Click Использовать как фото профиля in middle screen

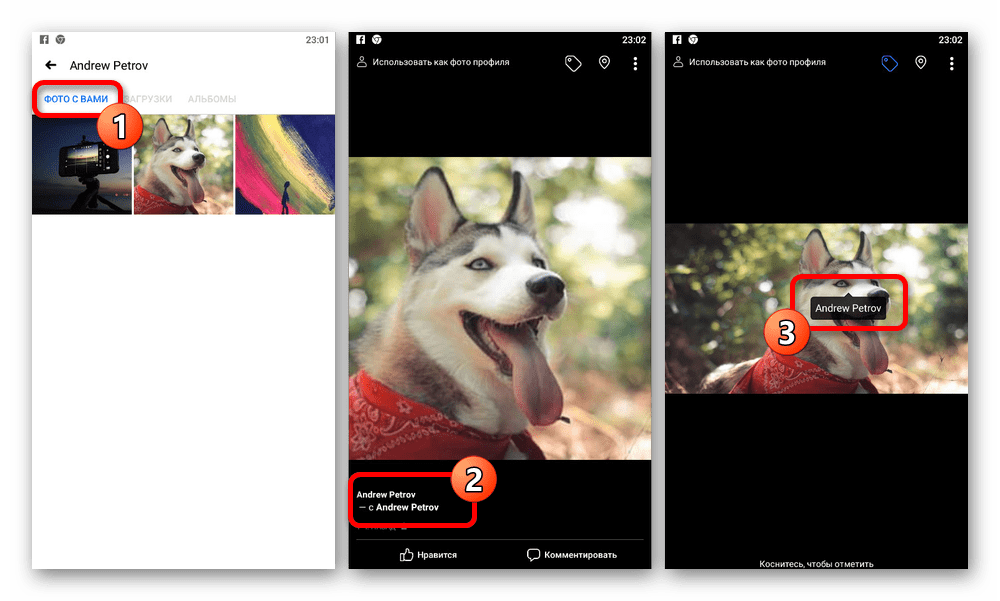pos(440,62)
